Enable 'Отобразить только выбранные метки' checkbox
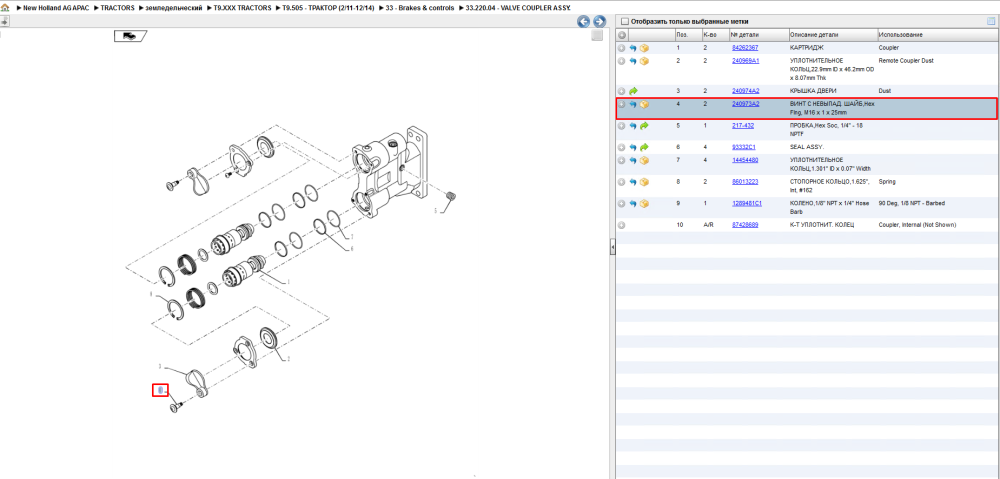 pyautogui.click(x=625, y=21)
